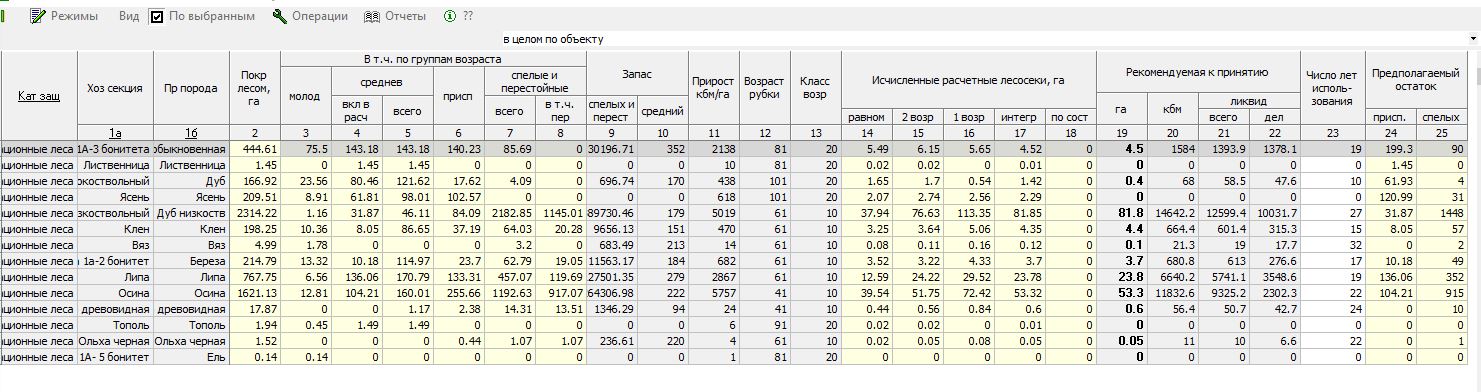This screenshot has height=392, width=1481.
Task: Open the Вид menu
Action: point(129,16)
